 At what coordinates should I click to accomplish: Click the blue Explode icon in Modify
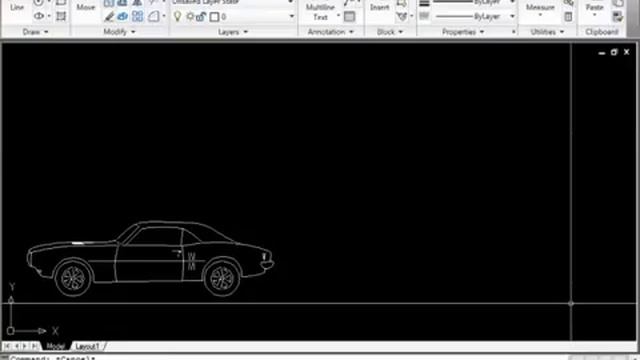123,16
